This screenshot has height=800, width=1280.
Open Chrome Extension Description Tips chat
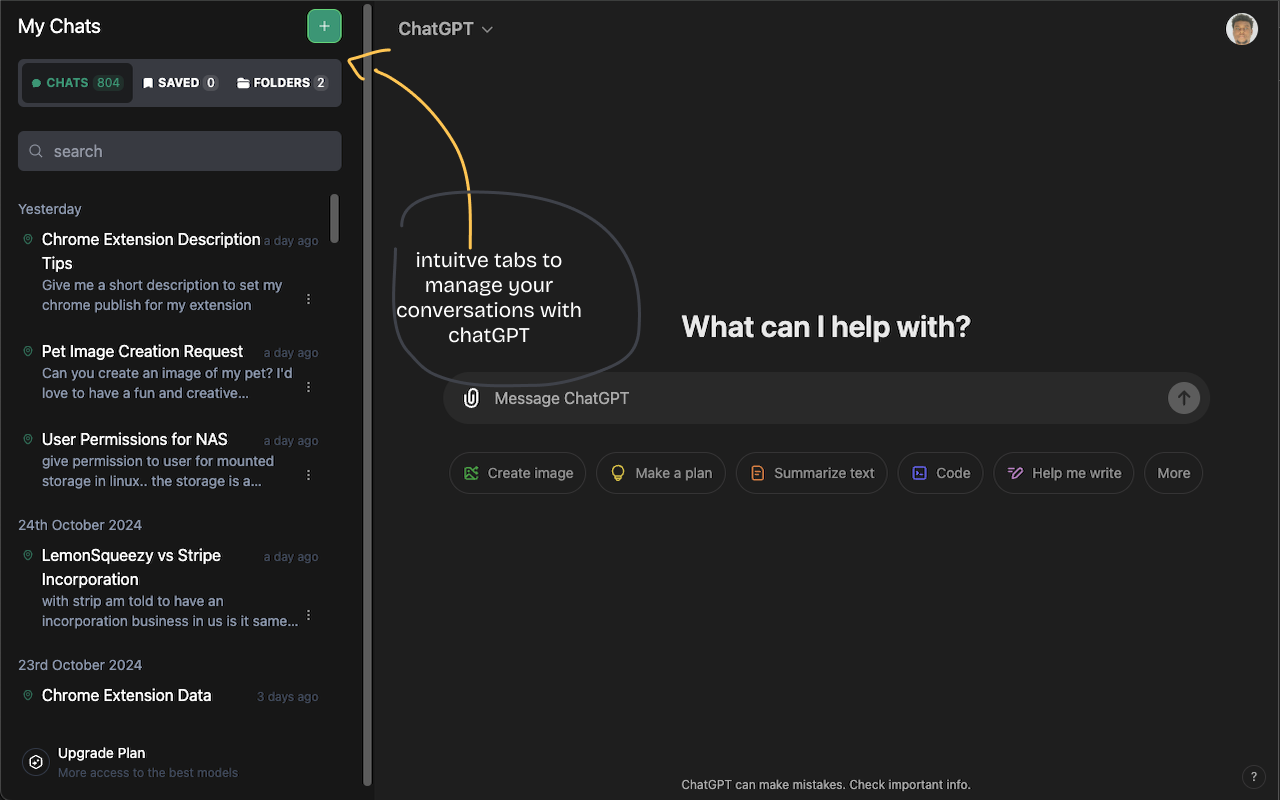[x=151, y=251]
